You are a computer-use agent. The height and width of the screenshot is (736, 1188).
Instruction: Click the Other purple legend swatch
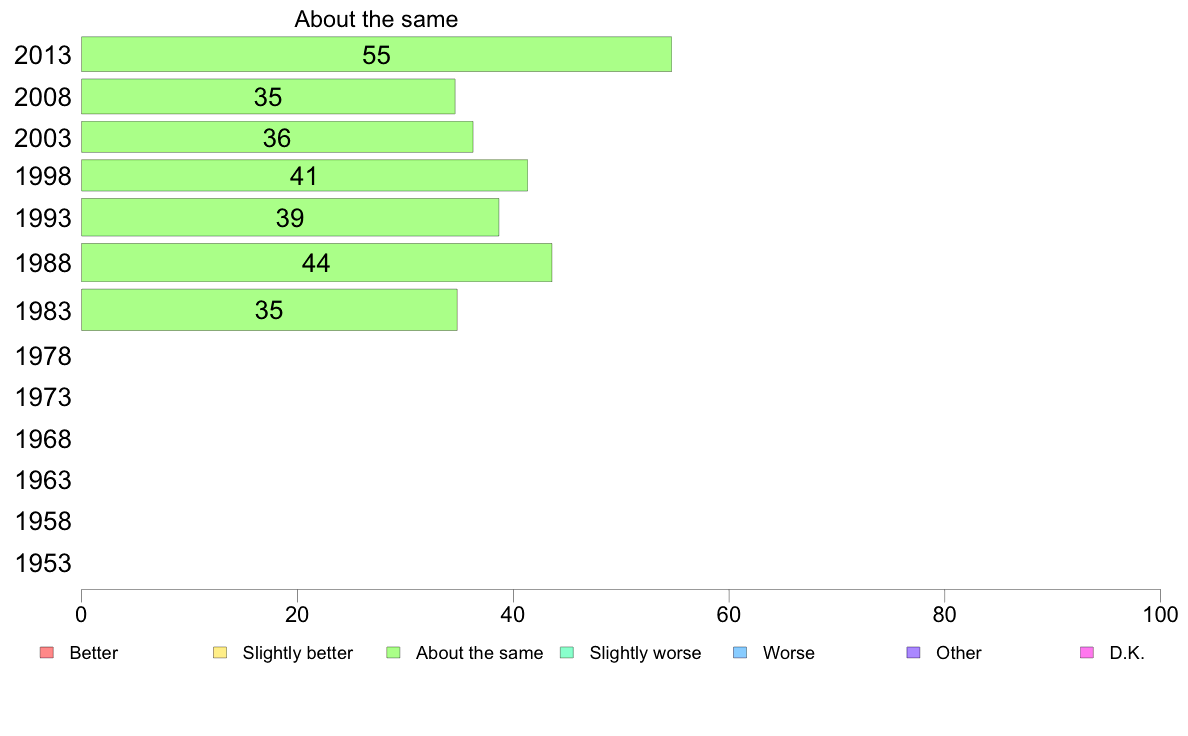(914, 653)
